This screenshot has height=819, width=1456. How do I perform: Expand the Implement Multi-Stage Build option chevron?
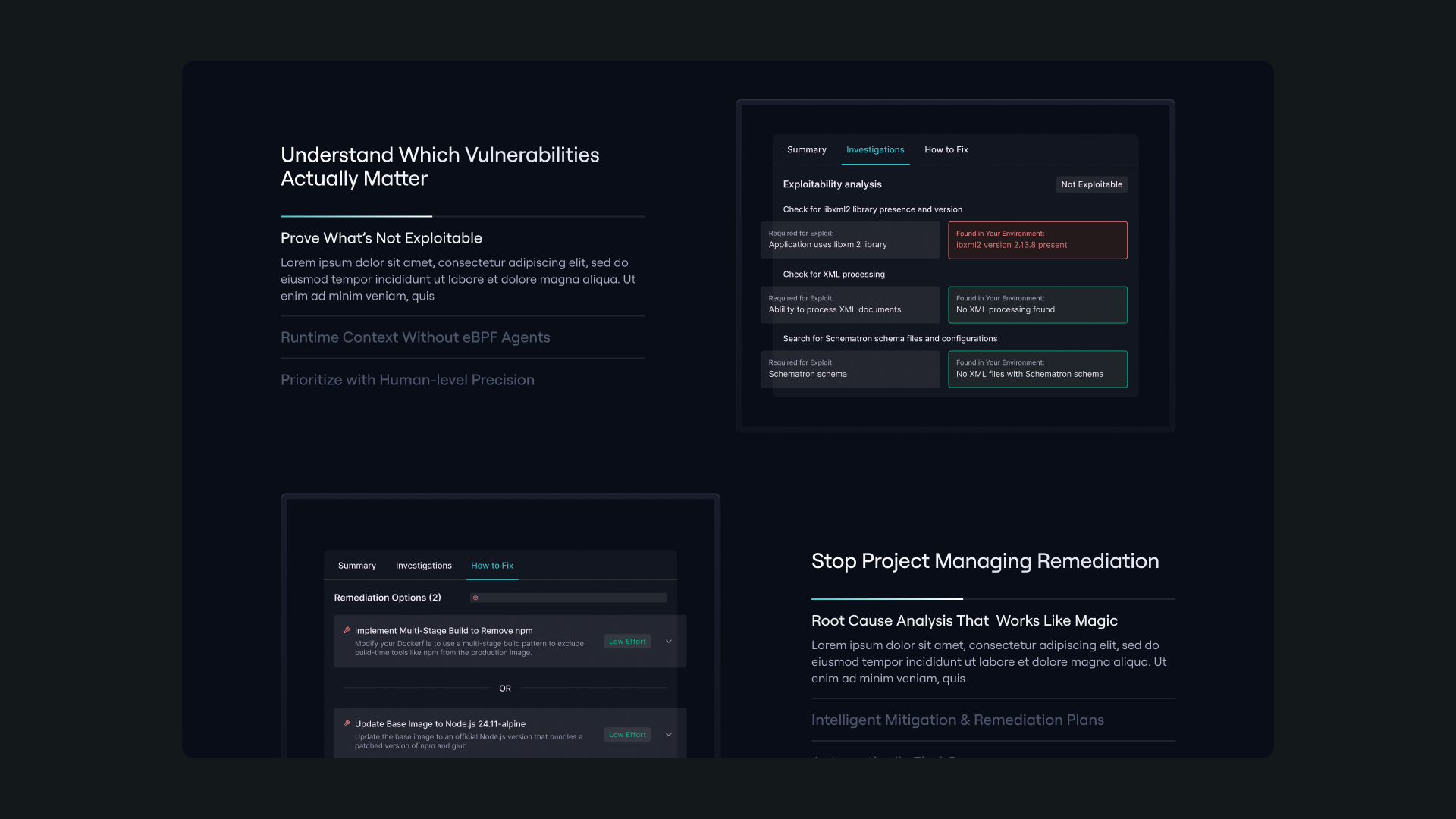tap(669, 642)
